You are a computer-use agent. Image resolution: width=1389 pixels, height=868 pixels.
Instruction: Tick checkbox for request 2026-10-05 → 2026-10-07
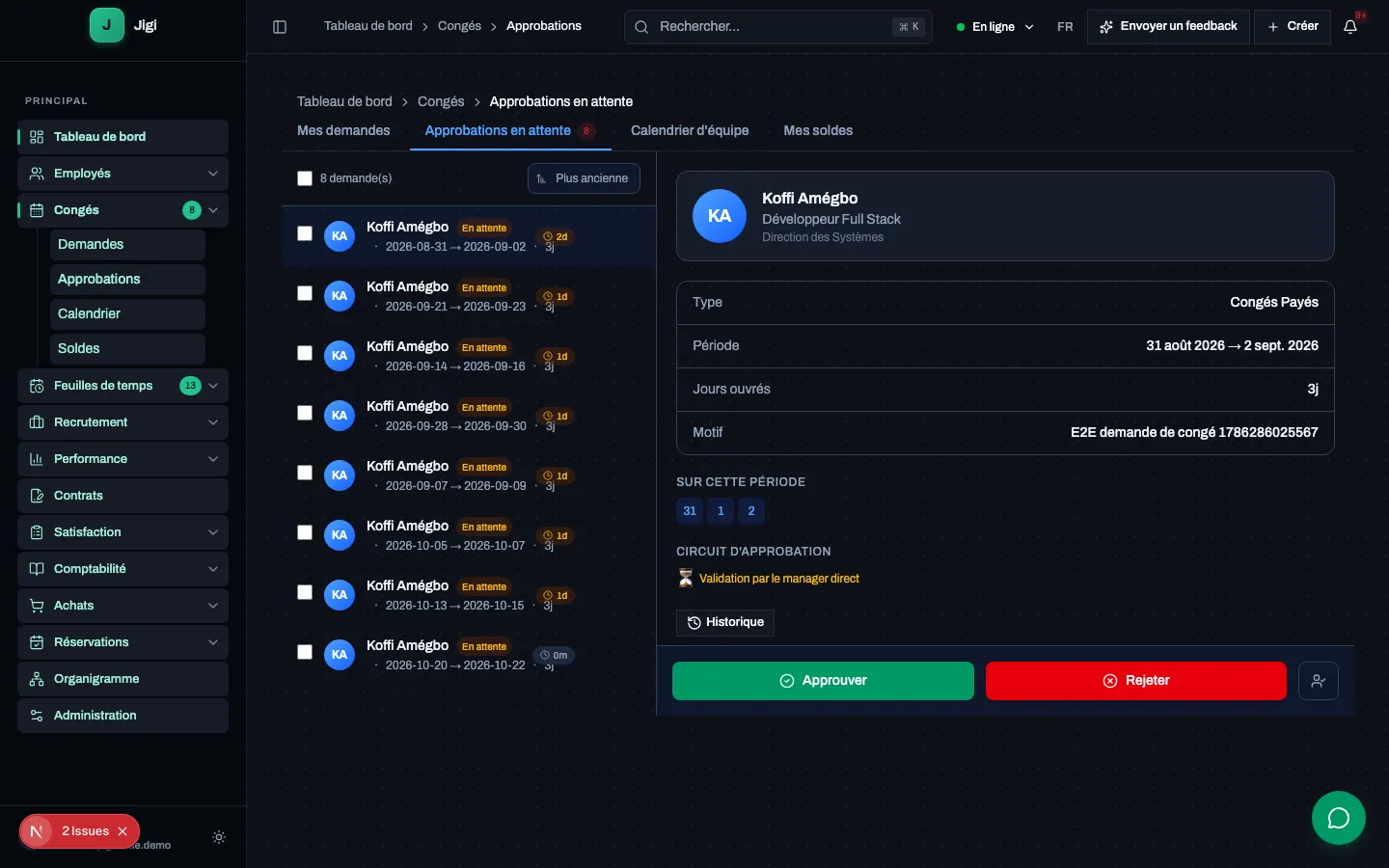coord(305,532)
